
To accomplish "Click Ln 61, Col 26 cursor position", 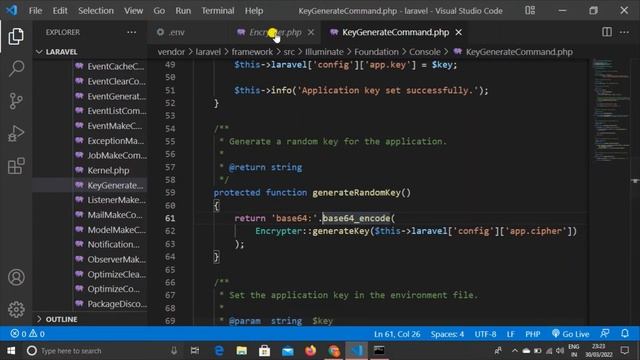I will click(397, 334).
